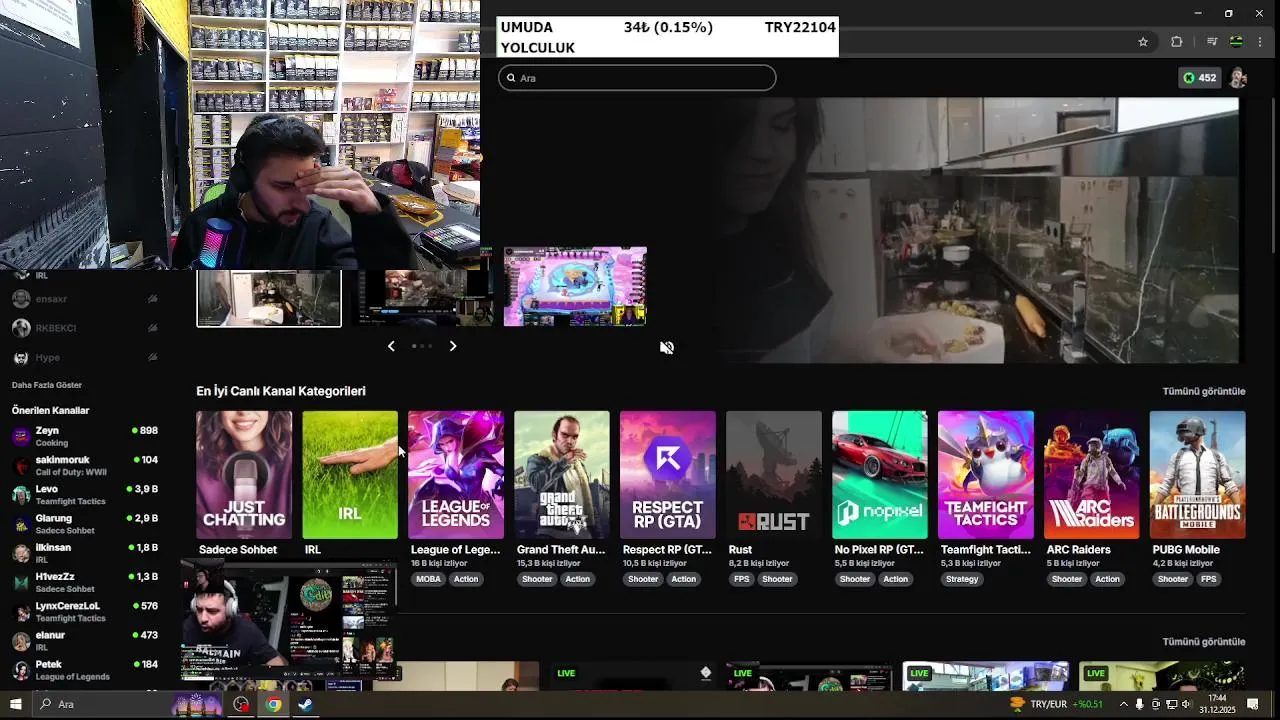Click the MOBA tag under League of Legends
This screenshot has height=720, width=1280.
tap(428, 579)
